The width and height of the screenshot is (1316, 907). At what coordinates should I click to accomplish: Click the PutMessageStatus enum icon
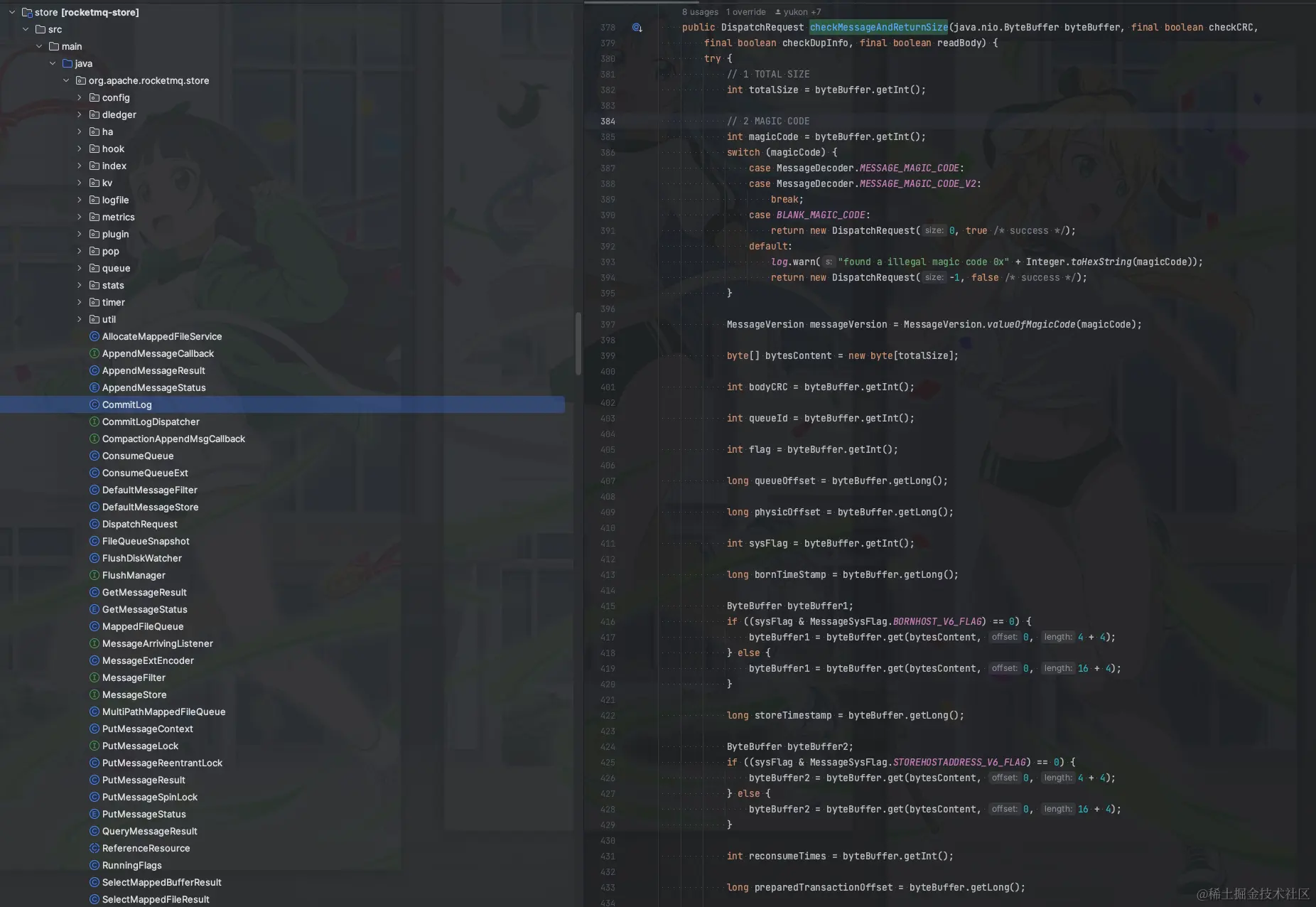click(x=94, y=814)
